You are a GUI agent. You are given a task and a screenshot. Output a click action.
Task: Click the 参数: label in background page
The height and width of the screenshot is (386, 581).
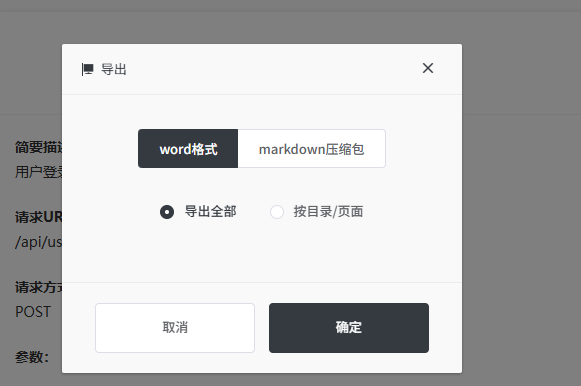click(x=32, y=357)
